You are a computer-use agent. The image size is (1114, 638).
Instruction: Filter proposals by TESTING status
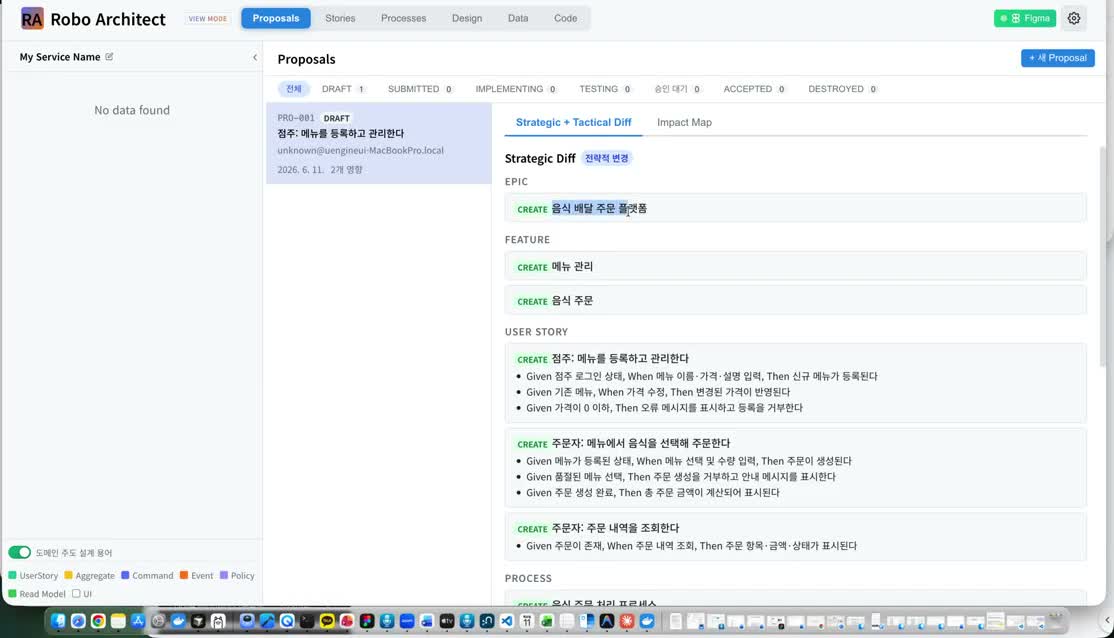tap(605, 89)
